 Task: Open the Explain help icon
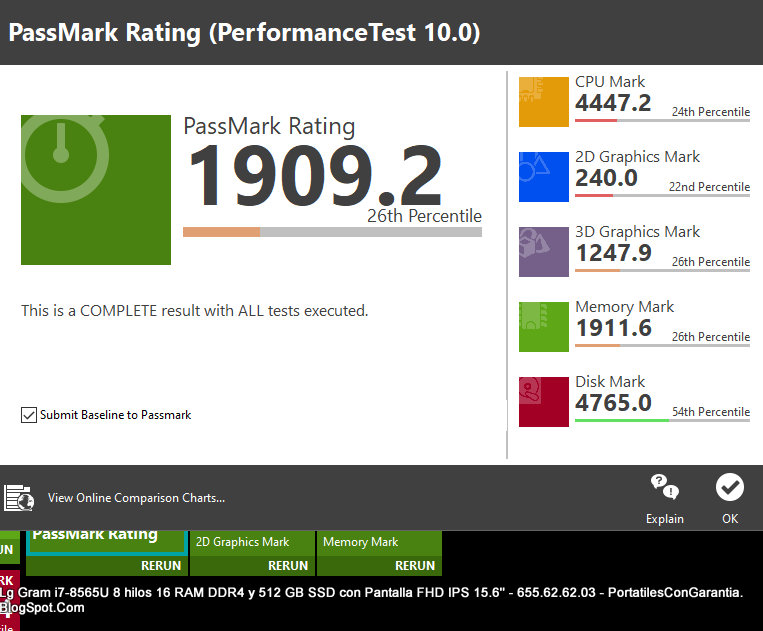click(x=665, y=487)
